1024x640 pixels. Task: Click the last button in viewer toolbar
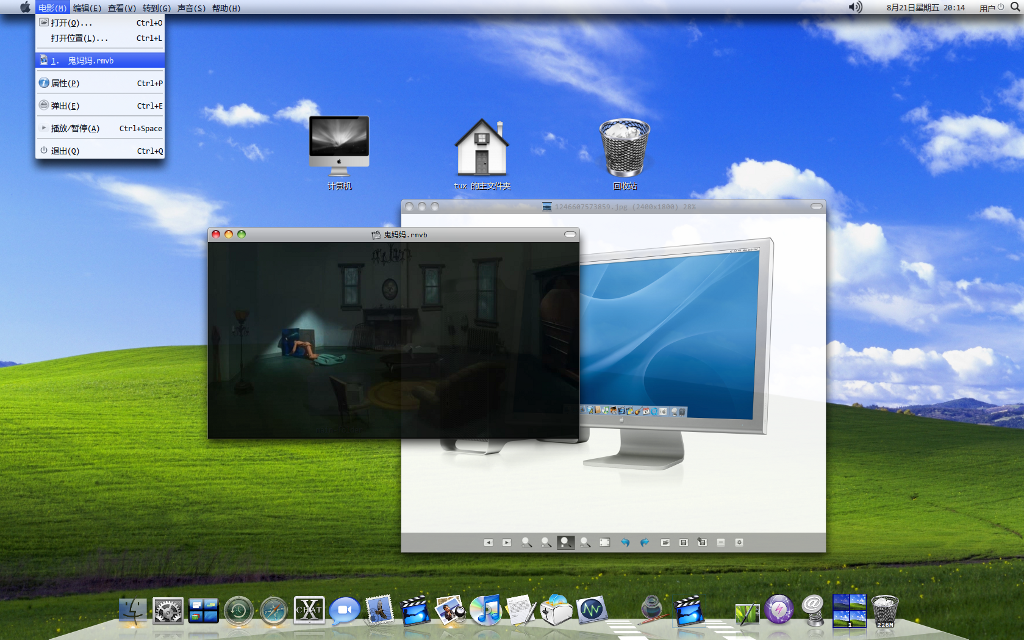coord(739,542)
